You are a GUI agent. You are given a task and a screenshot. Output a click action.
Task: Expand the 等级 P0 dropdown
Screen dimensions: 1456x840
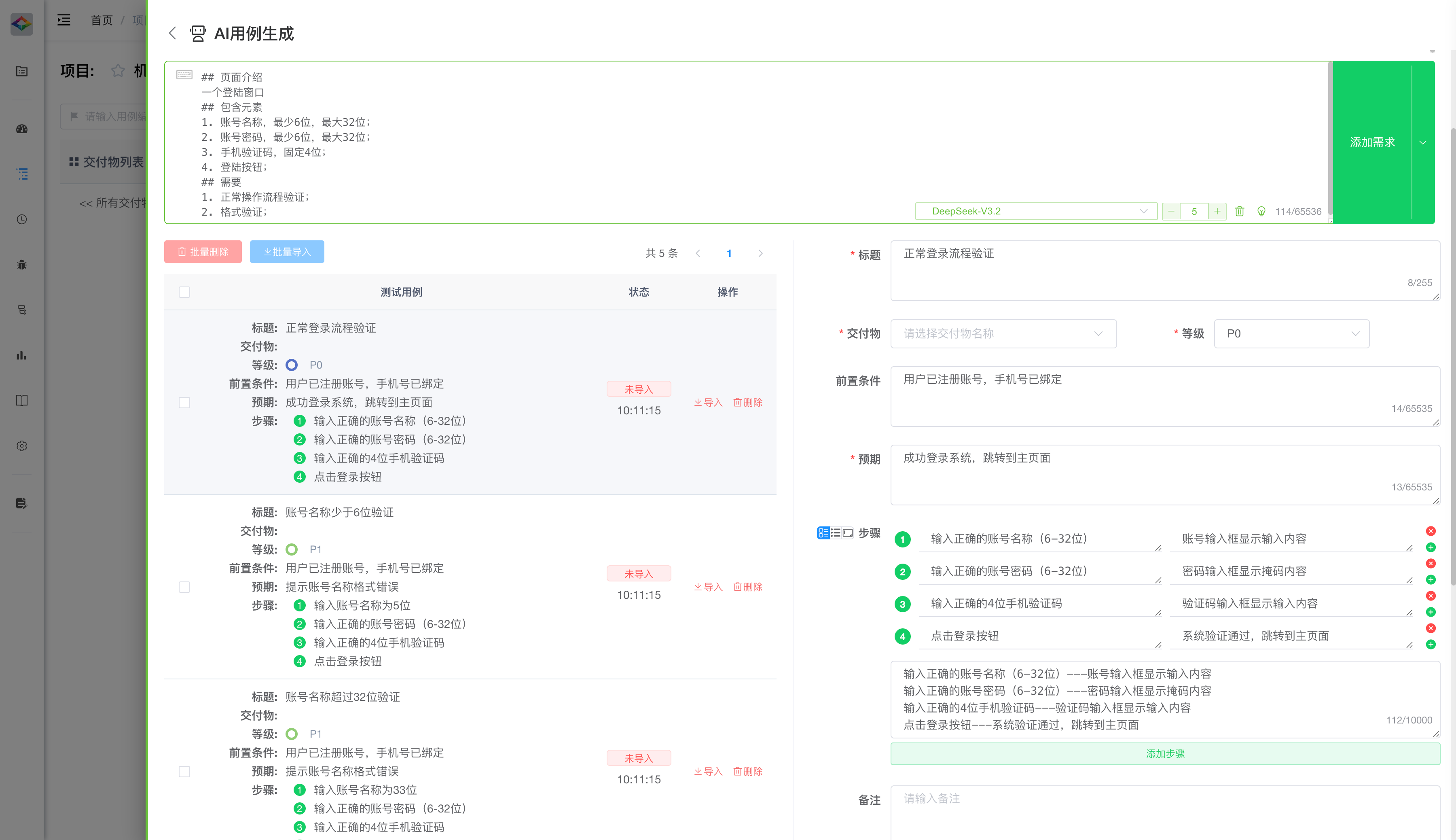[1291, 333]
